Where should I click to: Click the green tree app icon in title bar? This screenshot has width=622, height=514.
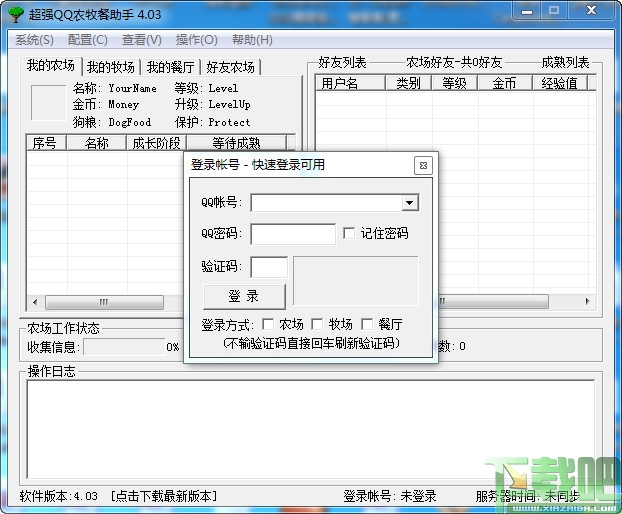click(x=16, y=15)
